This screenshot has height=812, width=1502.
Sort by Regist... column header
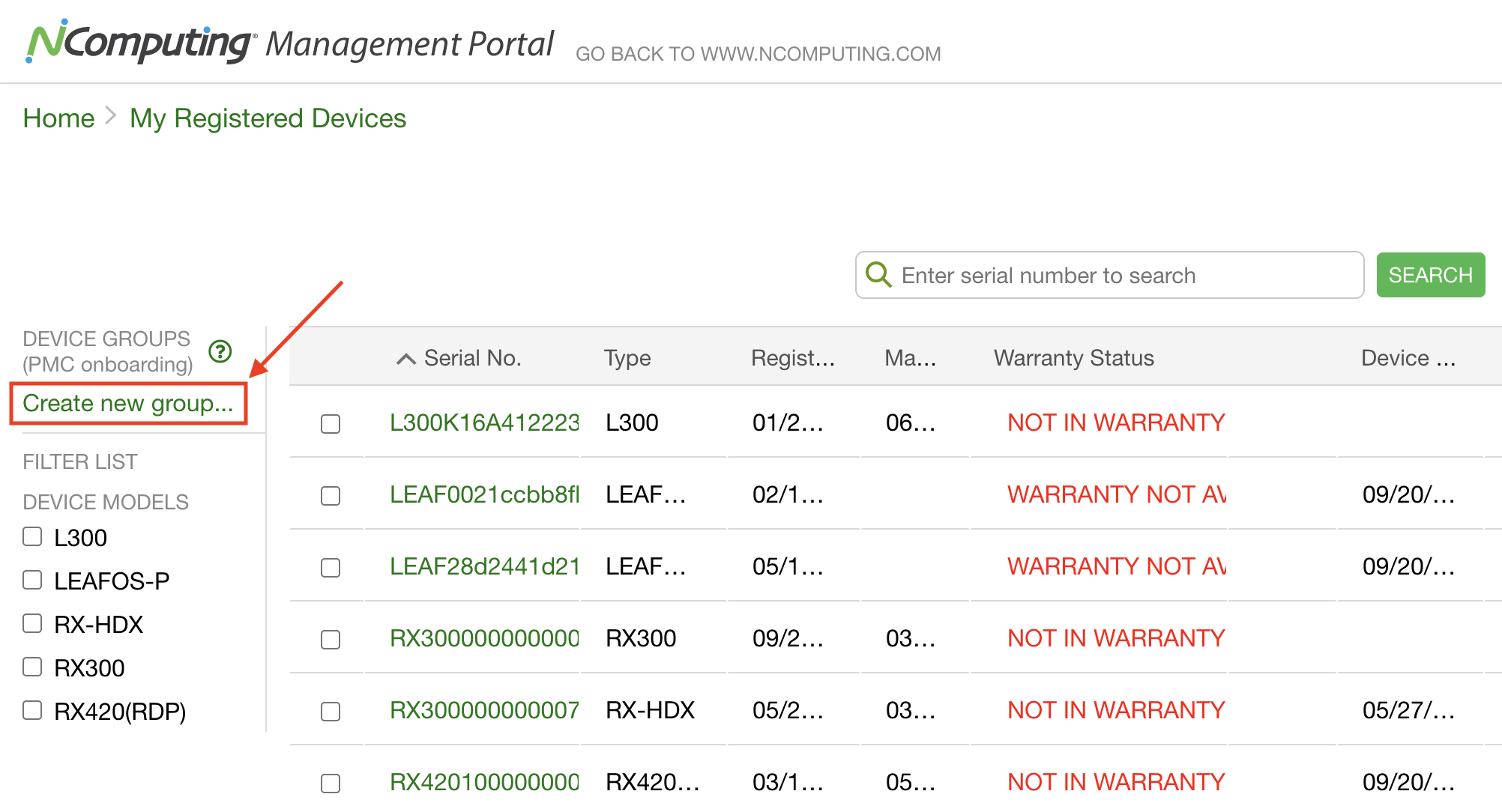click(x=792, y=358)
